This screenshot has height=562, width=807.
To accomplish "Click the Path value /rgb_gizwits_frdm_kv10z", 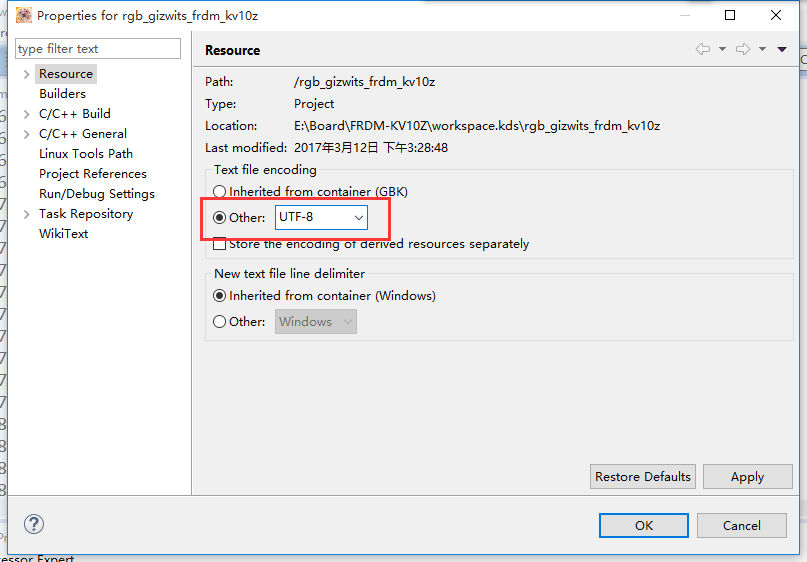I will (364, 82).
